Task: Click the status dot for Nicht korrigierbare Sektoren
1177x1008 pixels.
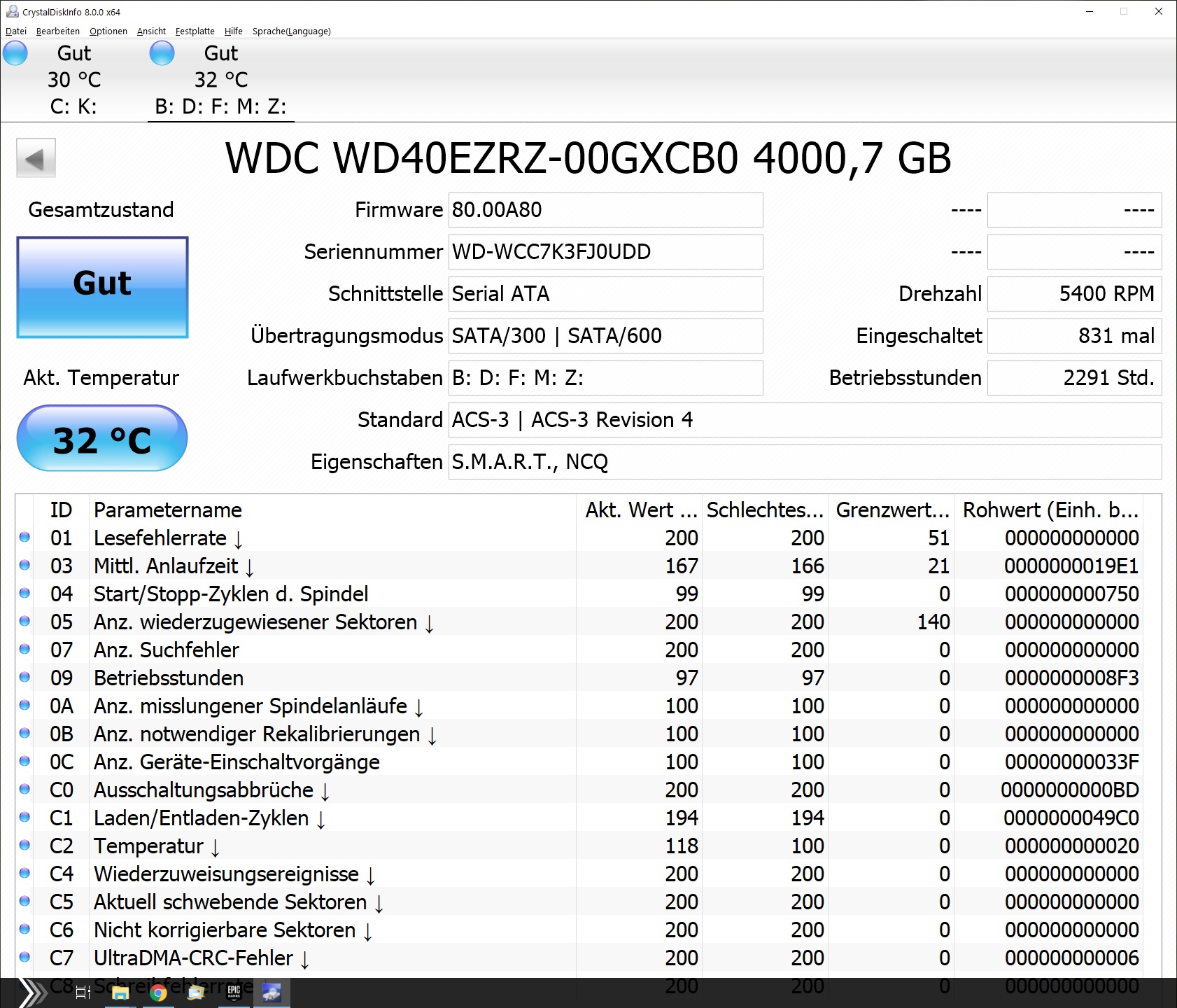Action: point(24,929)
